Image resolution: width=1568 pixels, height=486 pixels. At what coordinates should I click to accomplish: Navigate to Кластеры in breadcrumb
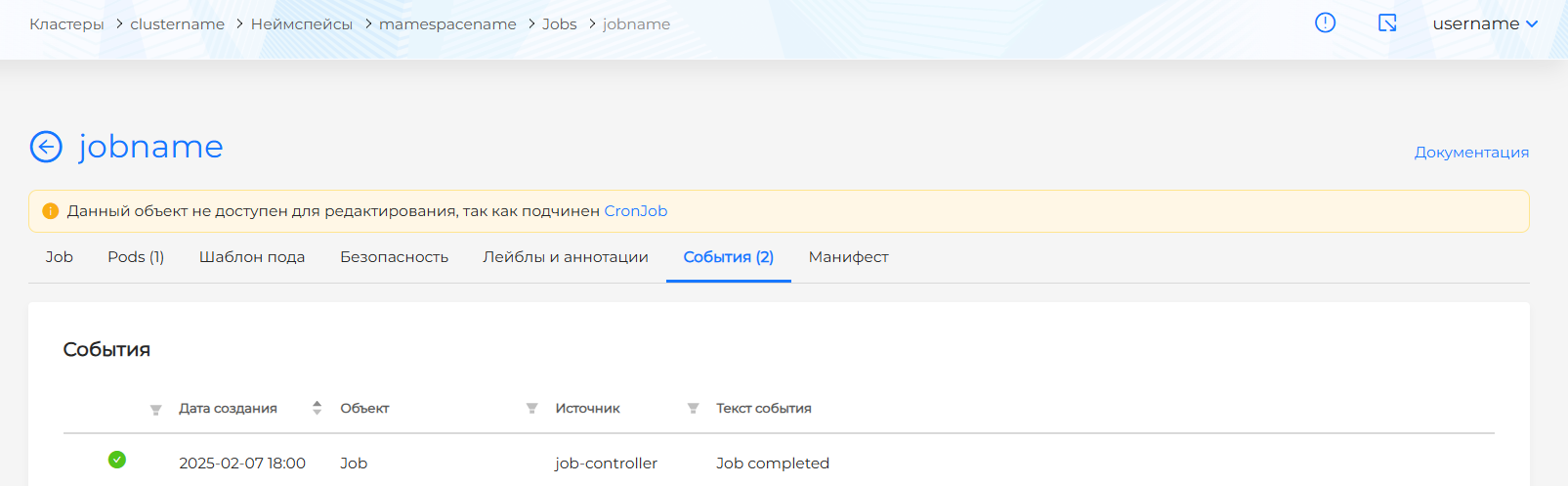pos(66,24)
